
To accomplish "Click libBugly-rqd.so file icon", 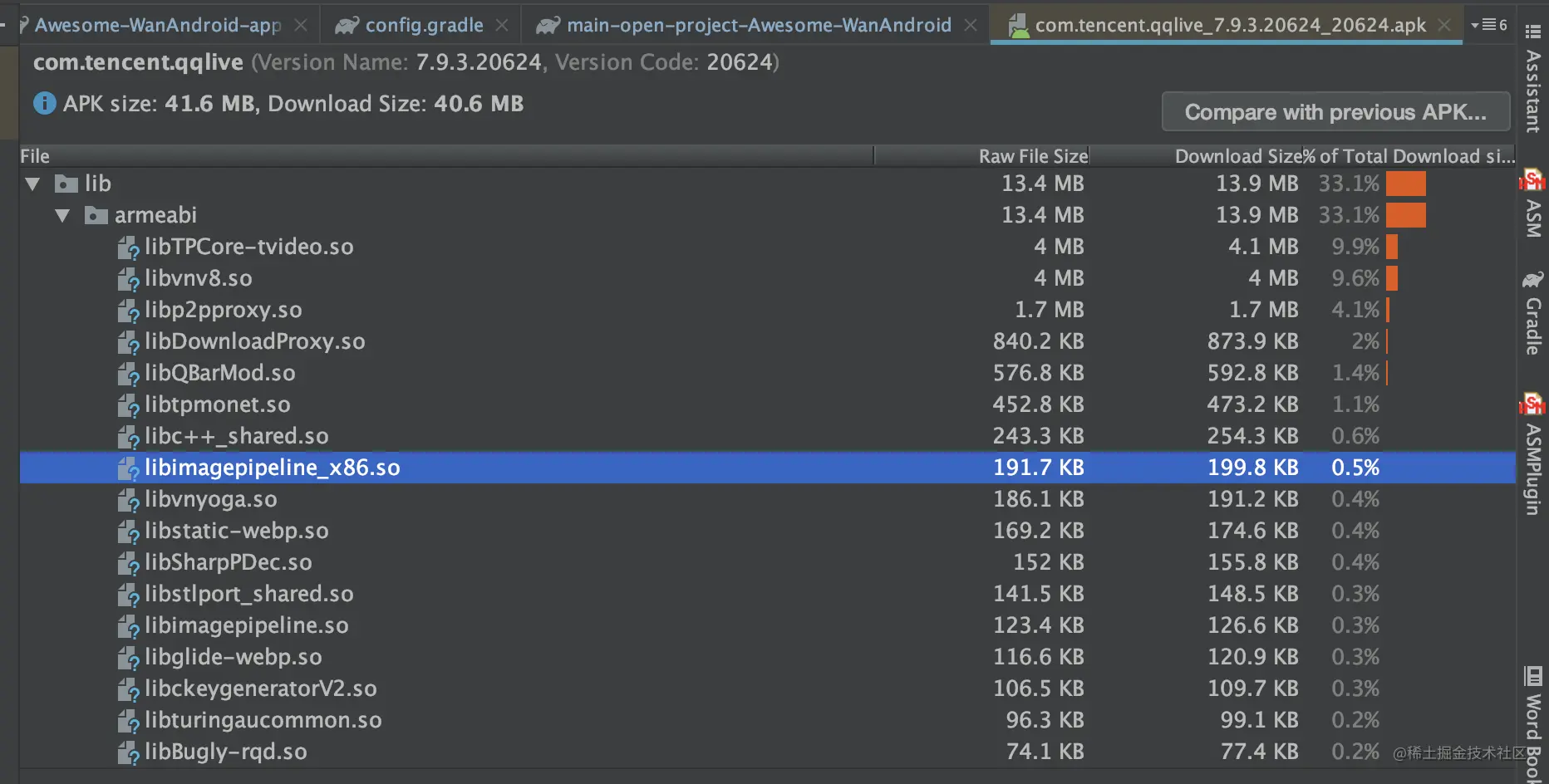I will (x=128, y=752).
